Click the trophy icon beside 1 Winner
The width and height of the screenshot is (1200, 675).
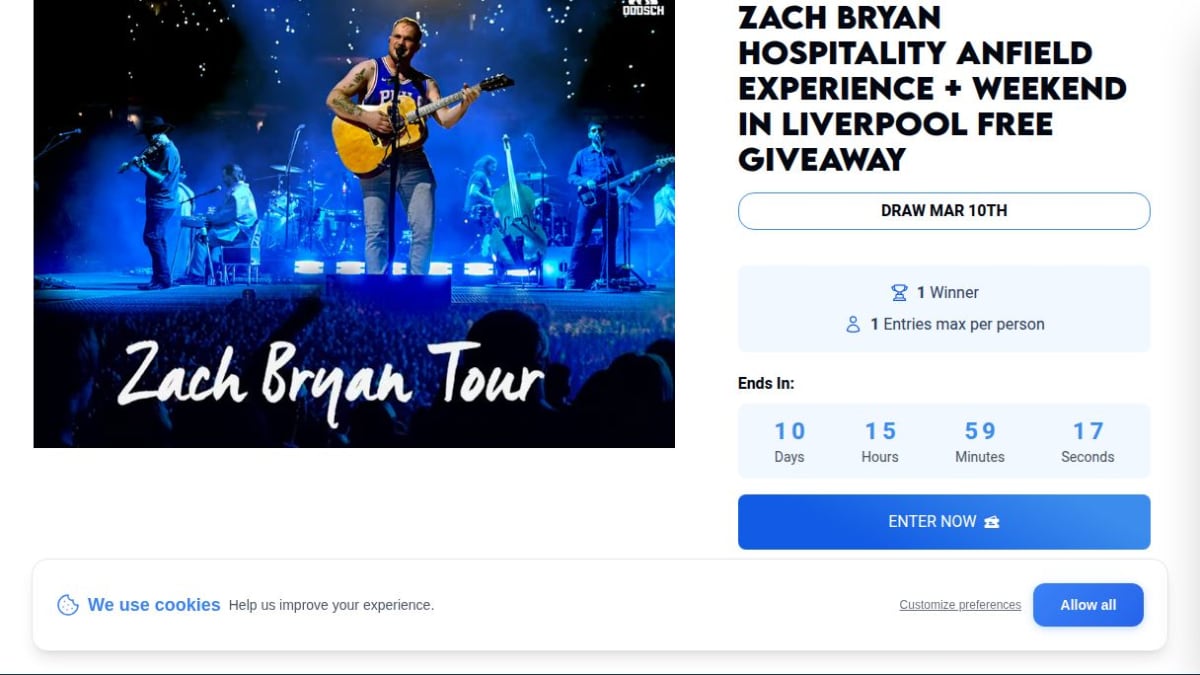899,293
